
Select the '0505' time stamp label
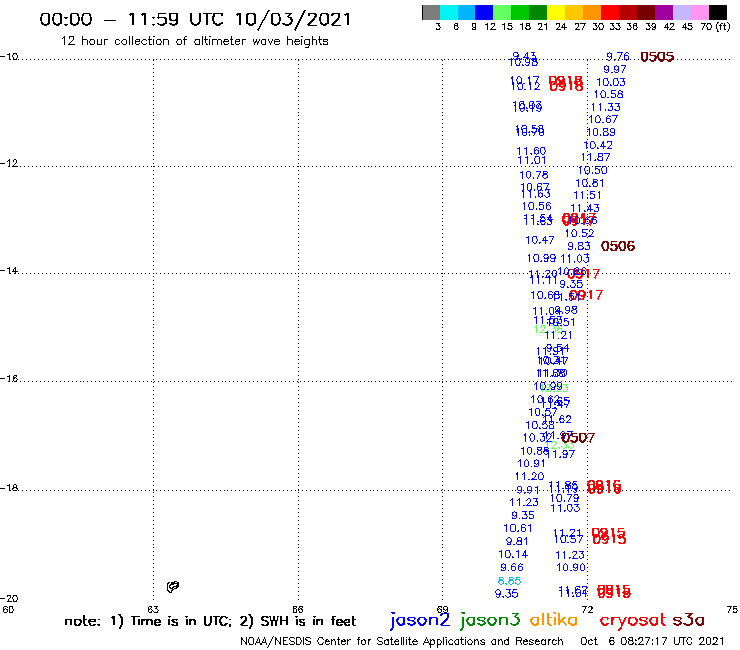point(657,57)
